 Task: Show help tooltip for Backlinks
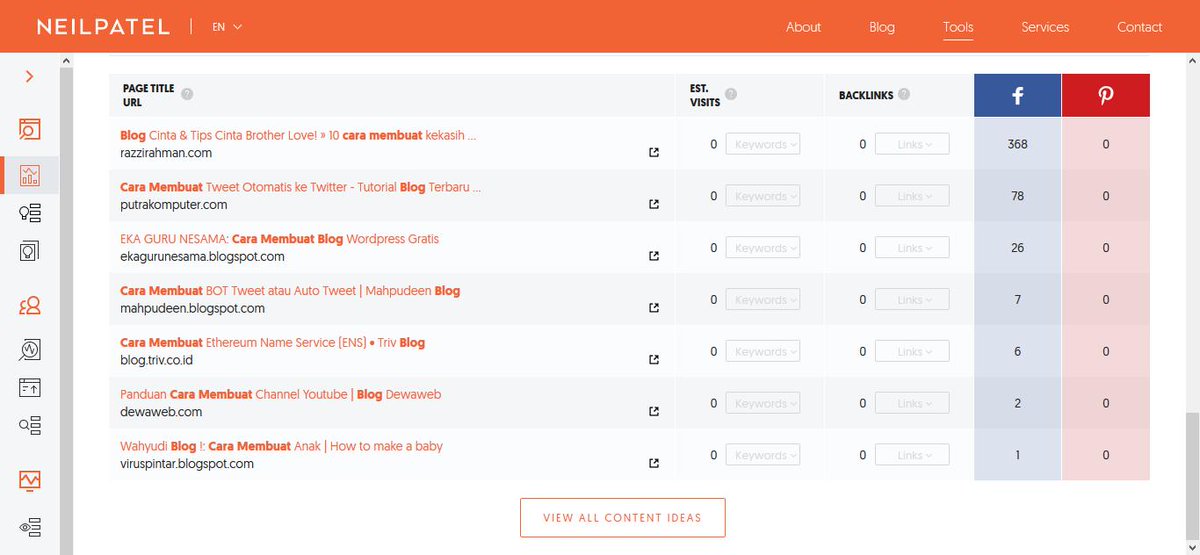coord(904,95)
